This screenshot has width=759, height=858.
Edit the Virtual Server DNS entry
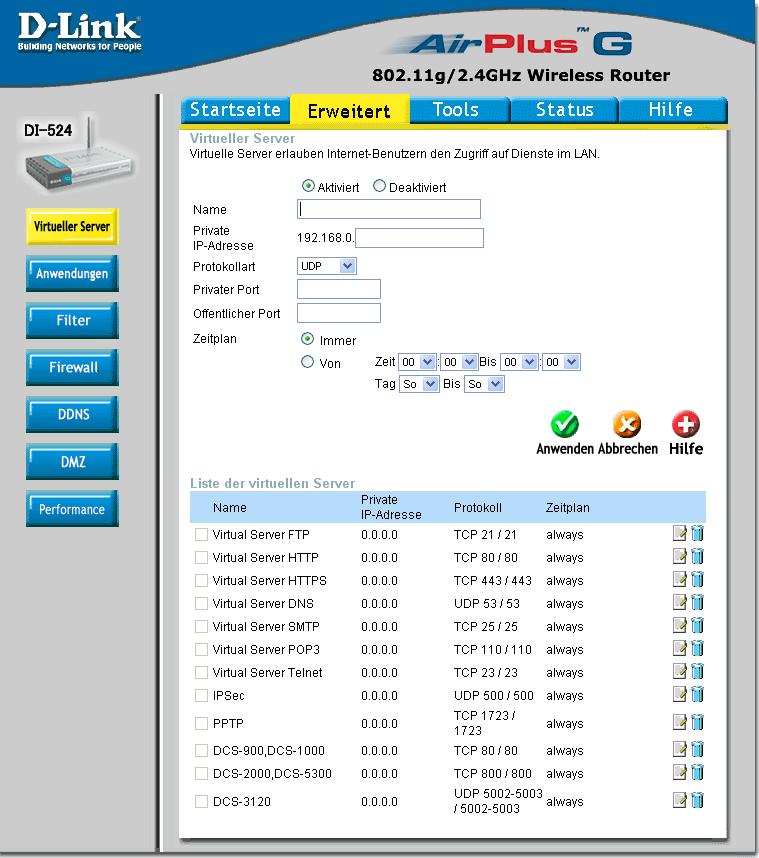pyautogui.click(x=679, y=602)
